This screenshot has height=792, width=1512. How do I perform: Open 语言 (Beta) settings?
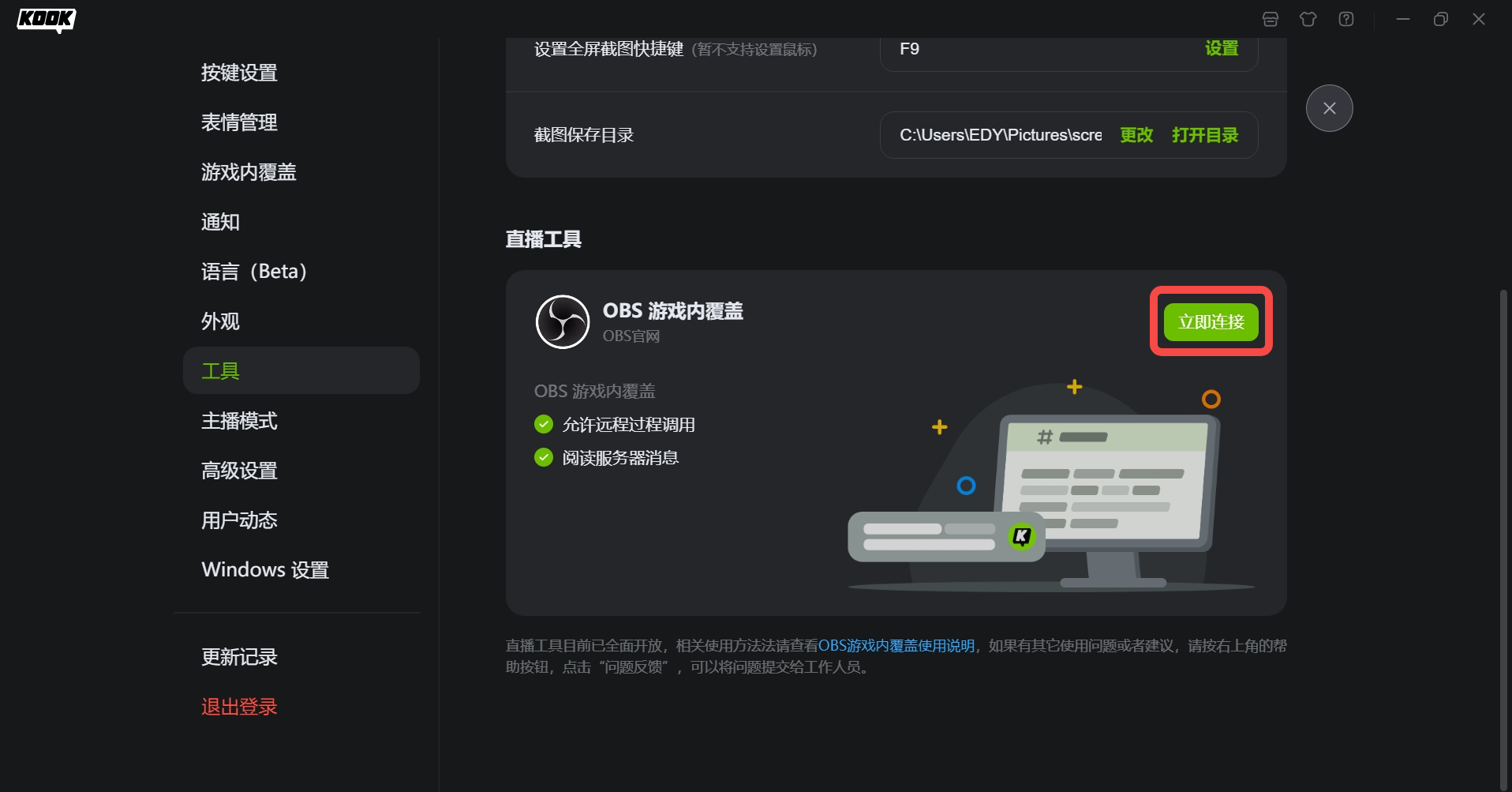coord(301,272)
